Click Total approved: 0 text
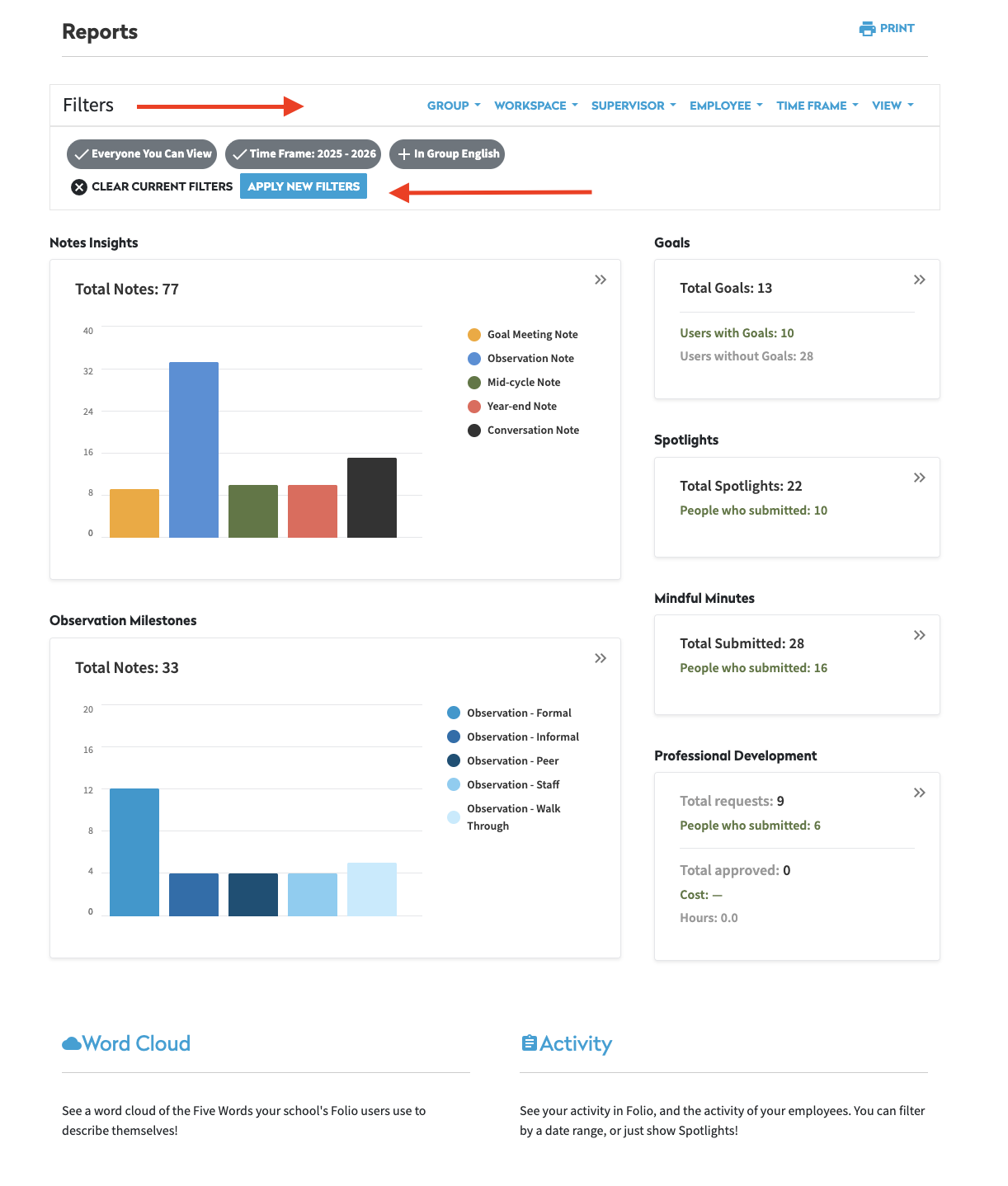Viewport: 1008px width, 1186px height. (x=735, y=870)
